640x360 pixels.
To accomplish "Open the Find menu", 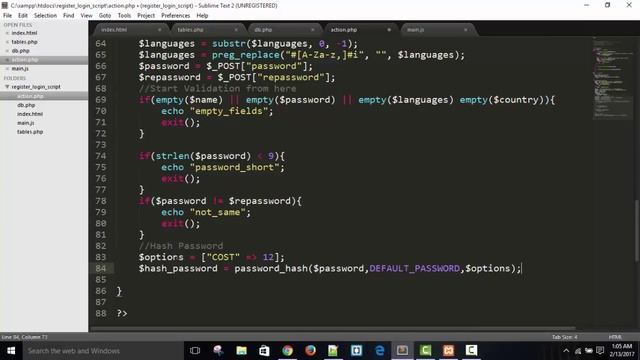I will 69,16.
